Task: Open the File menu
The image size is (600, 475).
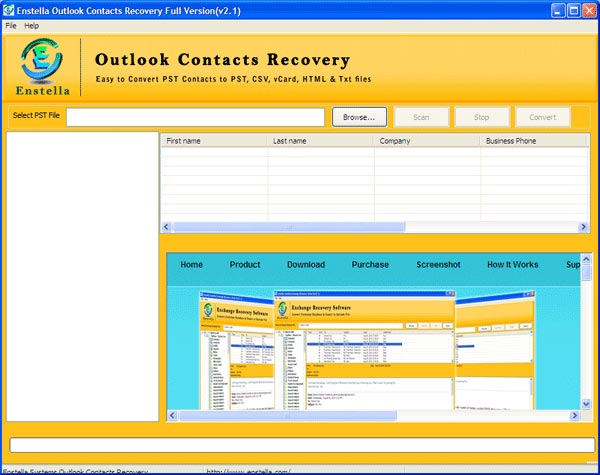Action: pos(11,25)
